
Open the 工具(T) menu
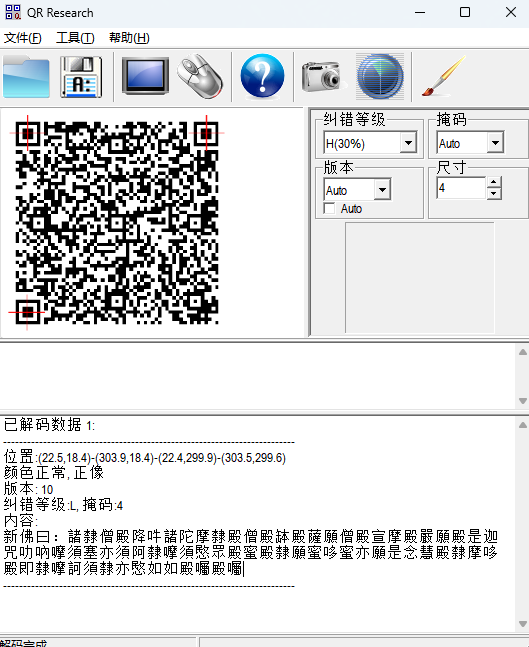pyautogui.click(x=75, y=38)
